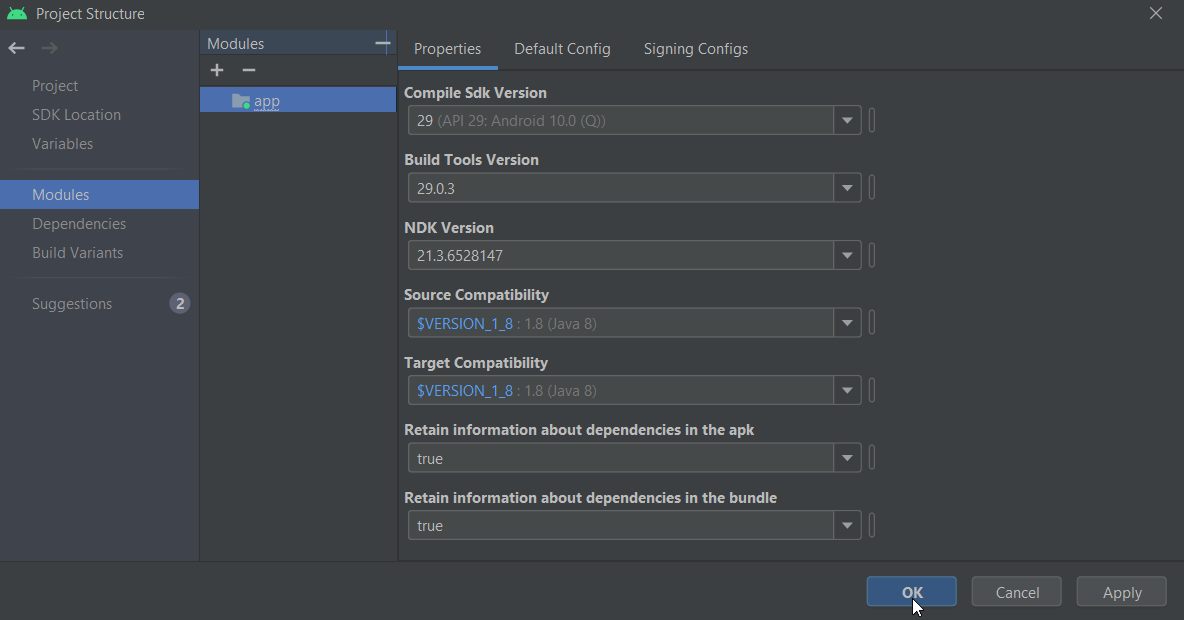
Task: Open the Dependencies section
Action: [x=79, y=224]
